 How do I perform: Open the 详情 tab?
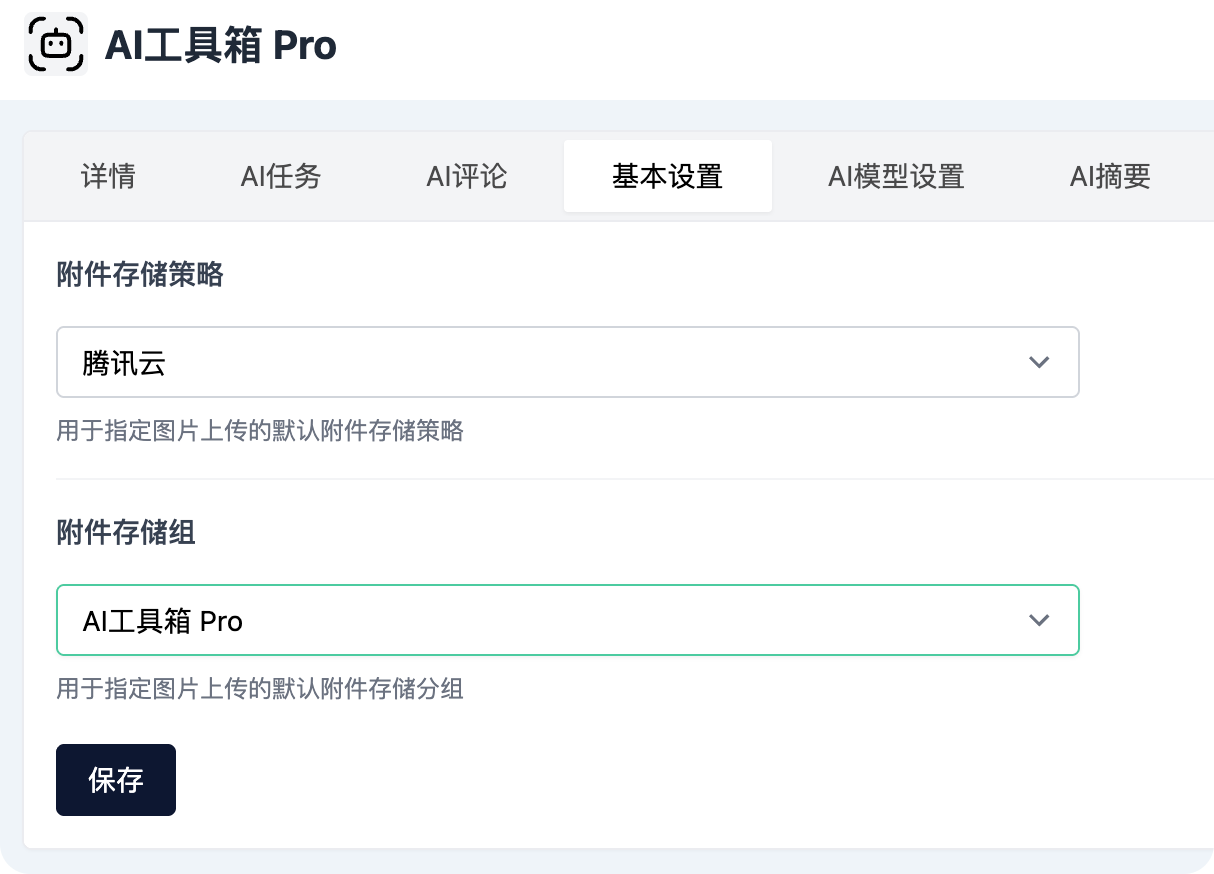pos(108,177)
